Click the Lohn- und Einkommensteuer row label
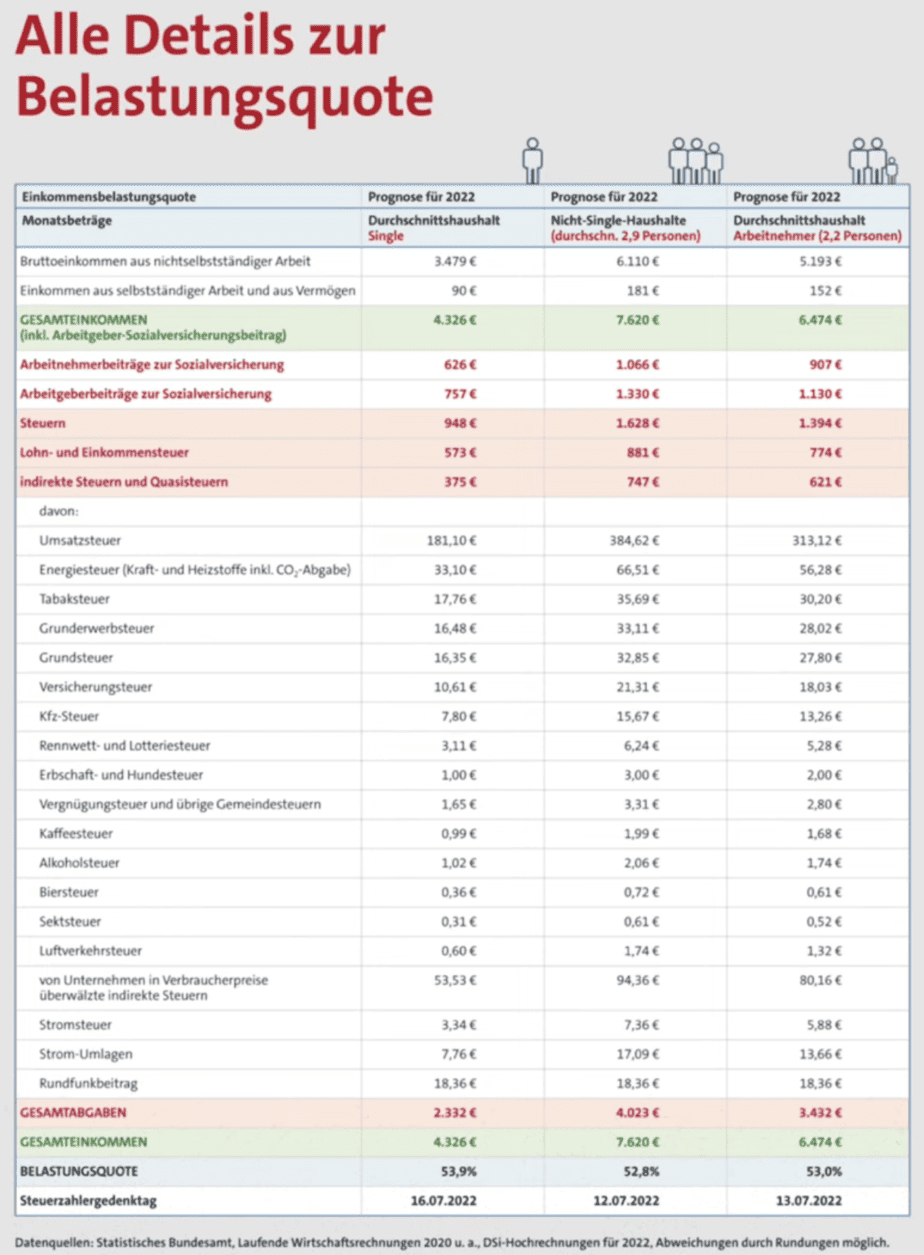Viewport: 924px width, 1255px height. pyautogui.click(x=105, y=453)
